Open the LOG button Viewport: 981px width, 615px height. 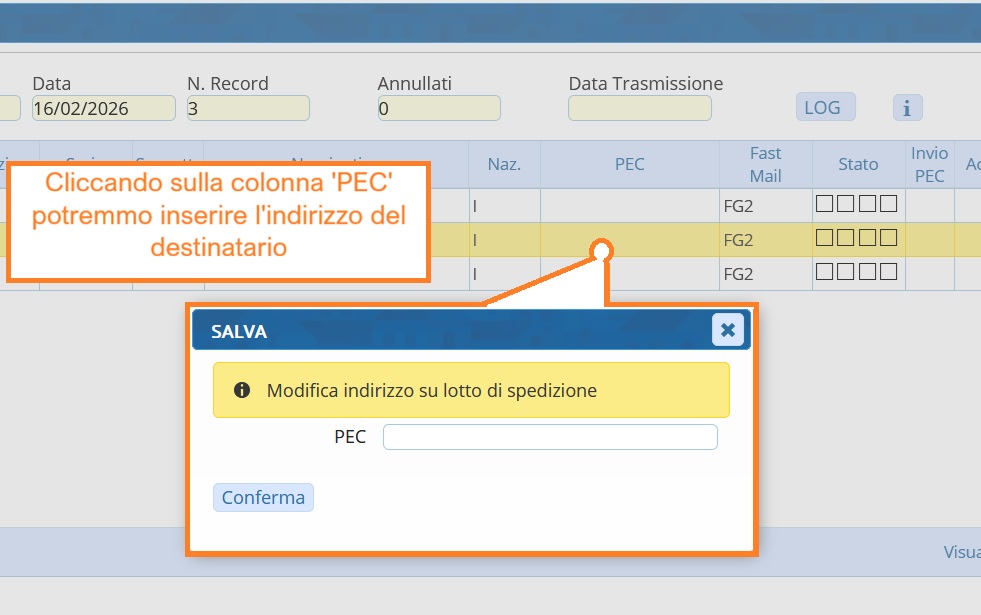[x=825, y=107]
